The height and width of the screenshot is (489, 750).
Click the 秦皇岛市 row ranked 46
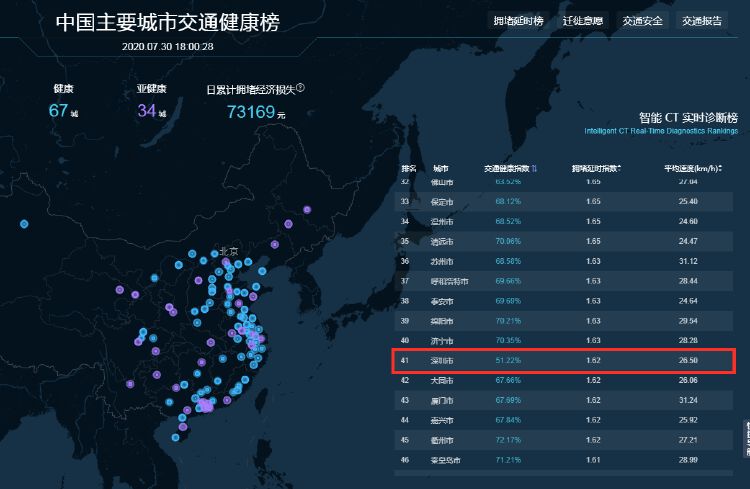(565, 459)
